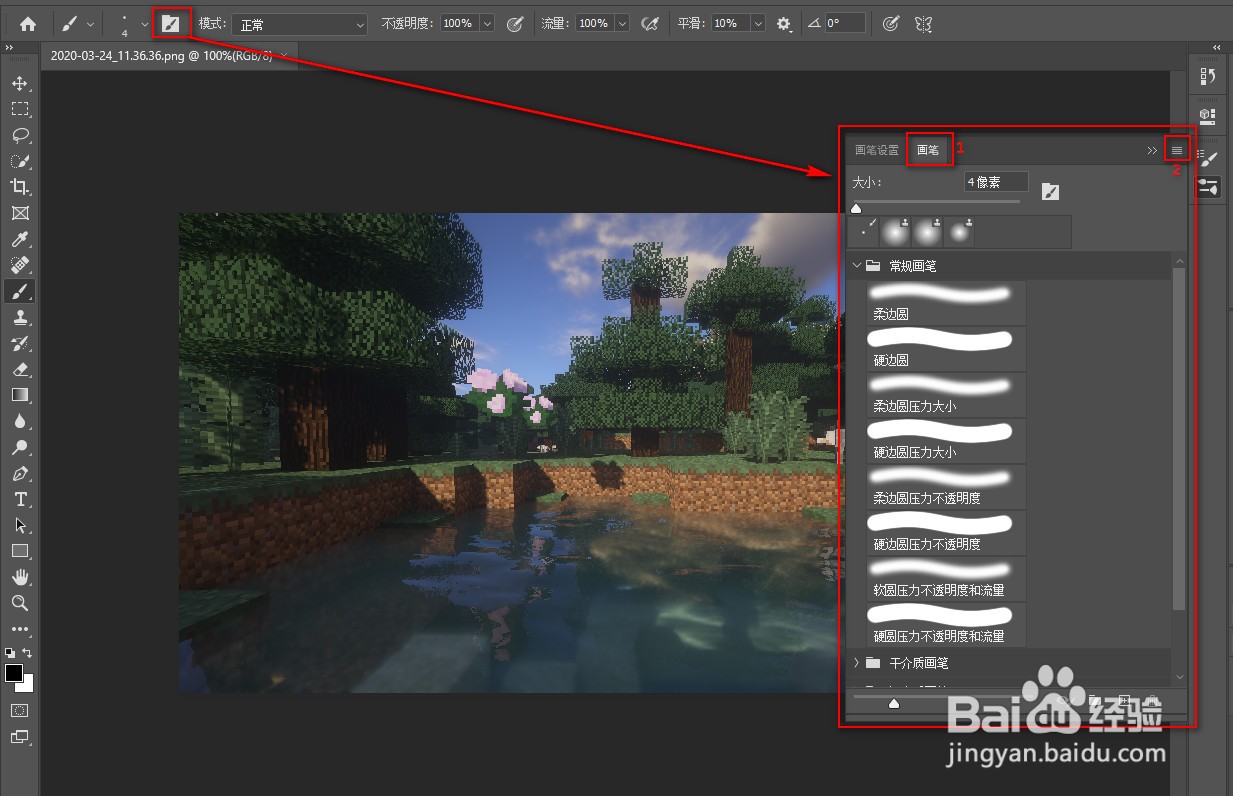Select the Crop tool
This screenshot has width=1233, height=796.
click(19, 187)
